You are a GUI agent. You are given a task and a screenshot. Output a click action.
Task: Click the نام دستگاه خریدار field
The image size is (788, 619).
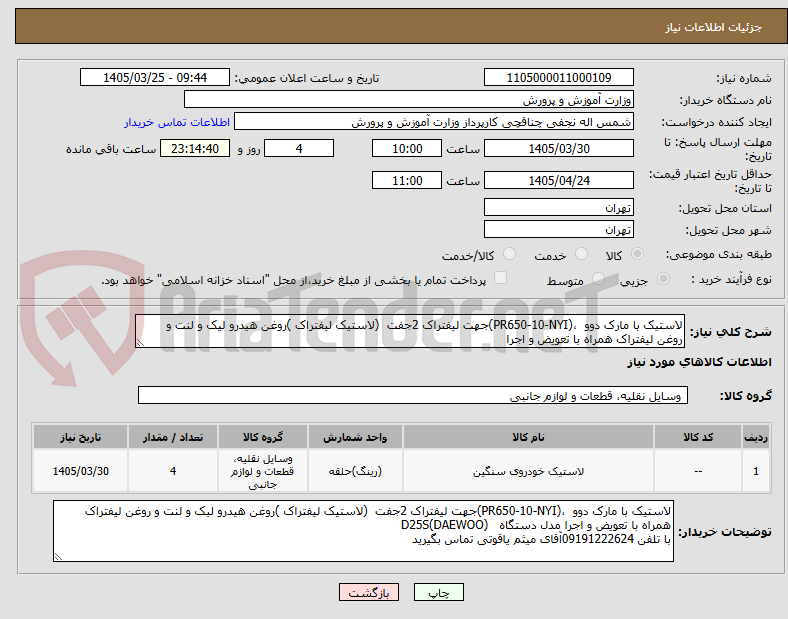click(x=409, y=99)
